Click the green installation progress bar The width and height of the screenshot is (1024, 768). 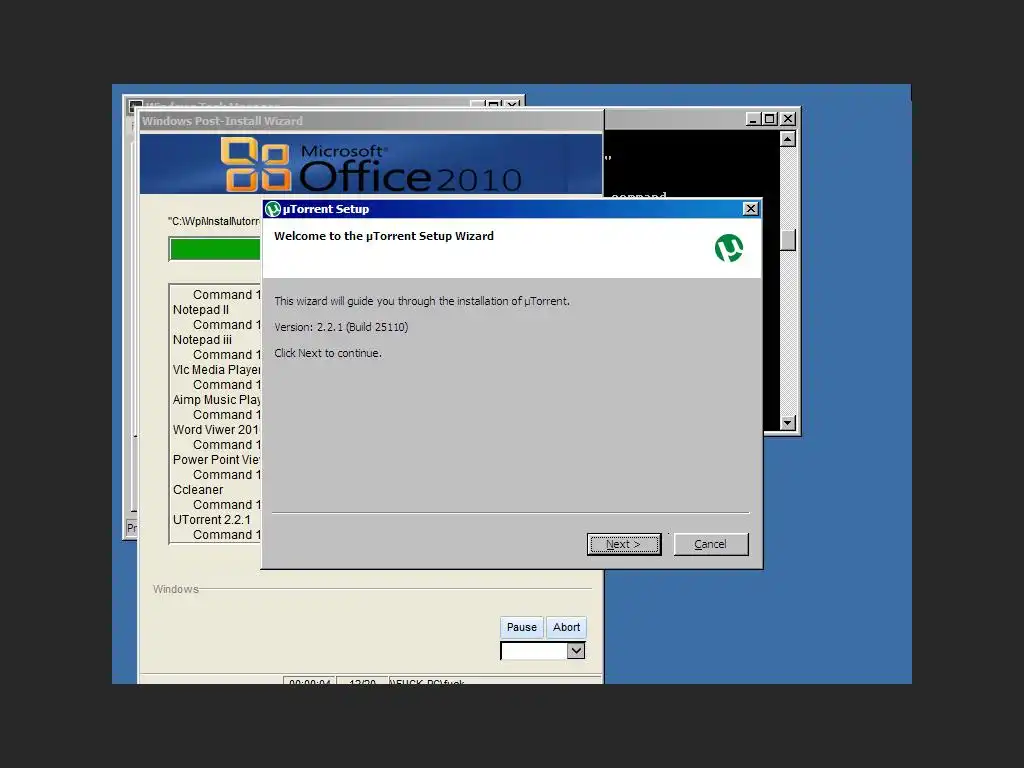(215, 249)
